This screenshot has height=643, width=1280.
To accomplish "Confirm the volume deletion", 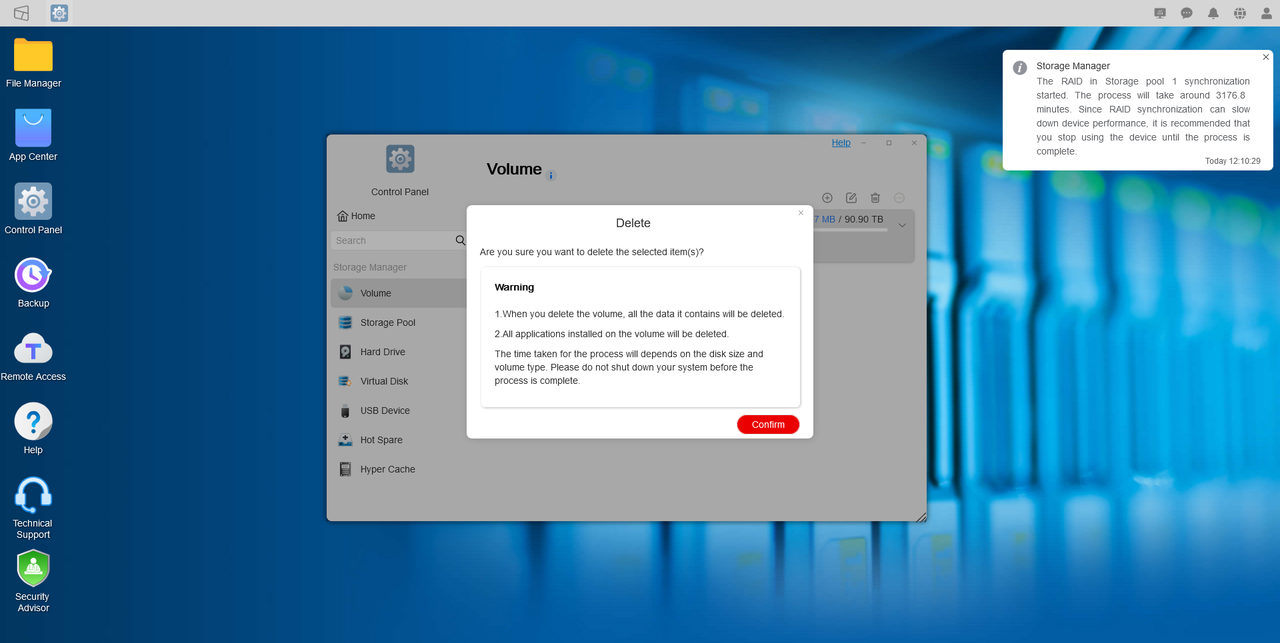I will (768, 424).
